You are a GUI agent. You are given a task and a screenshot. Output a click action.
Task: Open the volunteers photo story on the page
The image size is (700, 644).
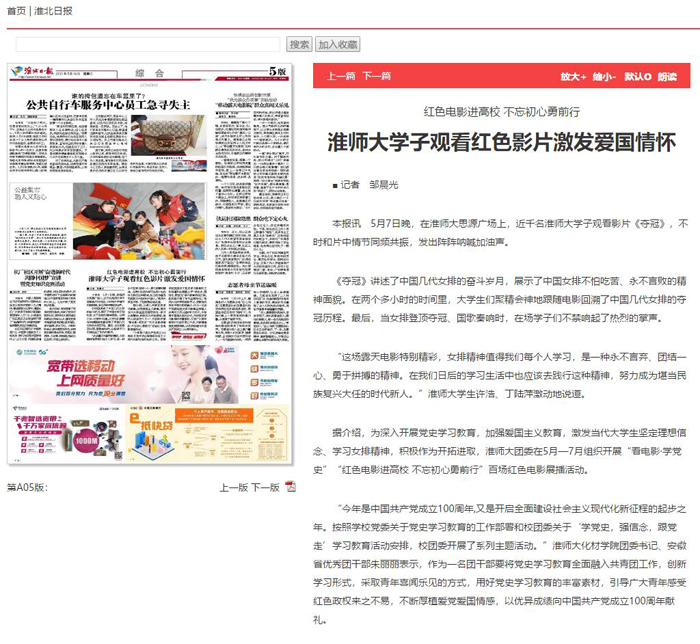point(140,219)
